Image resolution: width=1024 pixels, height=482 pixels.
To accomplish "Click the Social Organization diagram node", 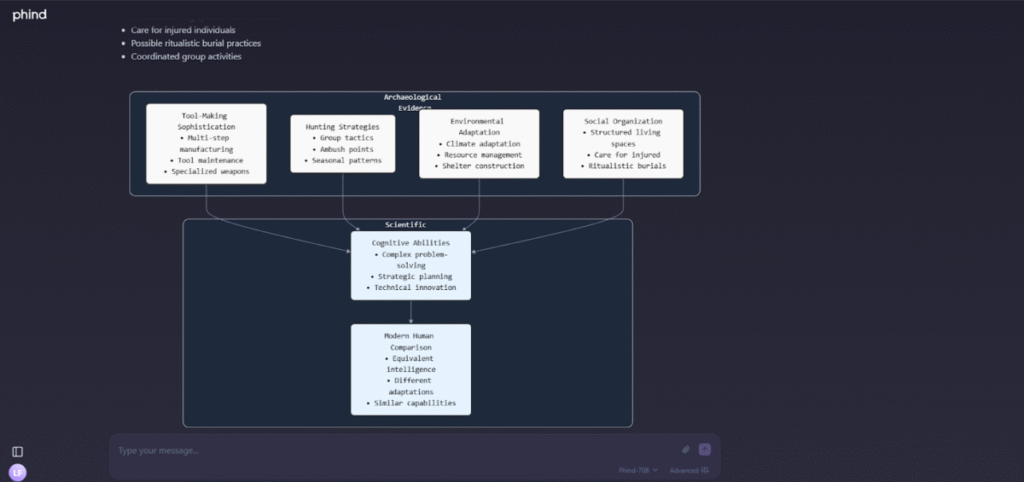I will tap(623, 144).
